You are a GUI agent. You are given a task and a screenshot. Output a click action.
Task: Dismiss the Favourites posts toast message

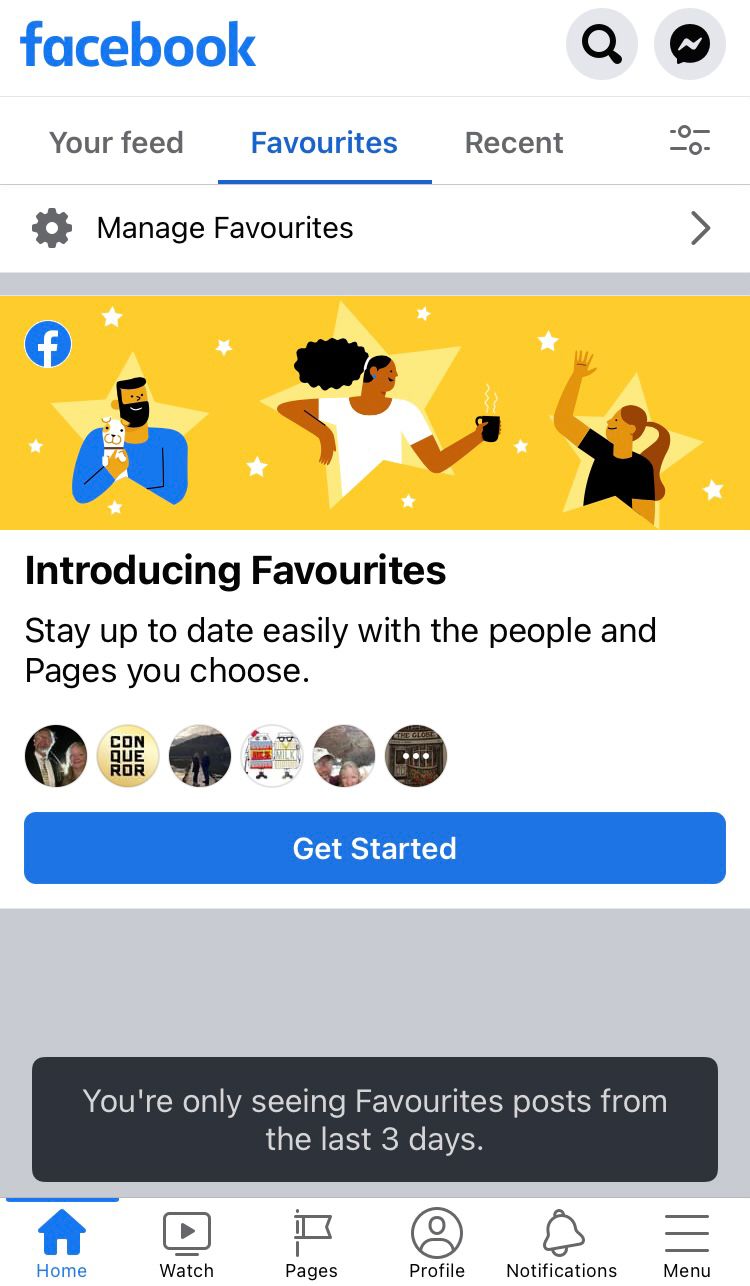tap(375, 1120)
